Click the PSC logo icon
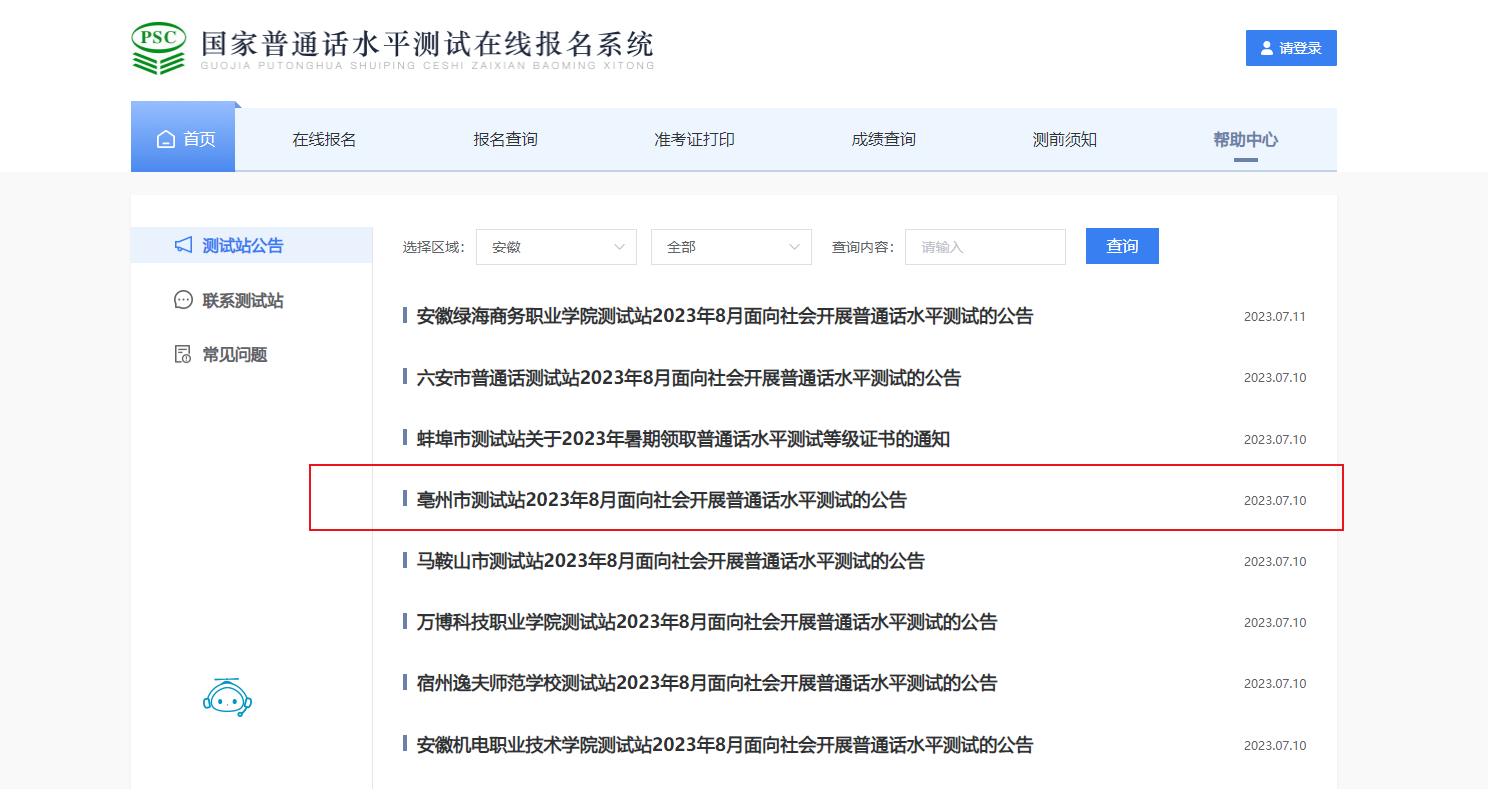This screenshot has width=1488, height=789. pyautogui.click(x=158, y=48)
